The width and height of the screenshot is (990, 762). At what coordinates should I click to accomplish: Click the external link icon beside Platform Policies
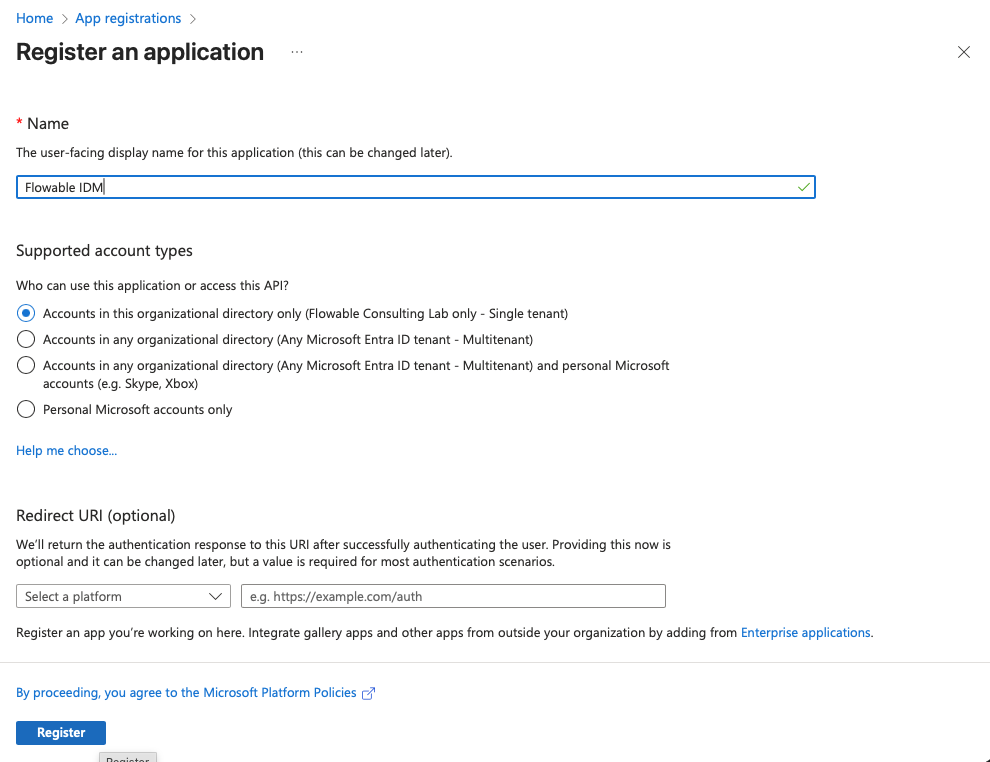tap(368, 693)
